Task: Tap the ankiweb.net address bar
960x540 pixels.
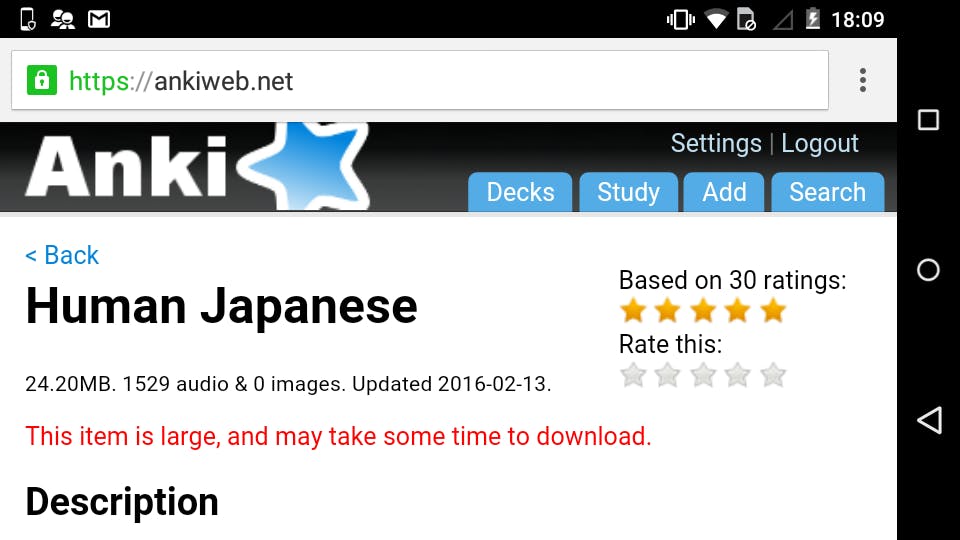Action: [420, 80]
